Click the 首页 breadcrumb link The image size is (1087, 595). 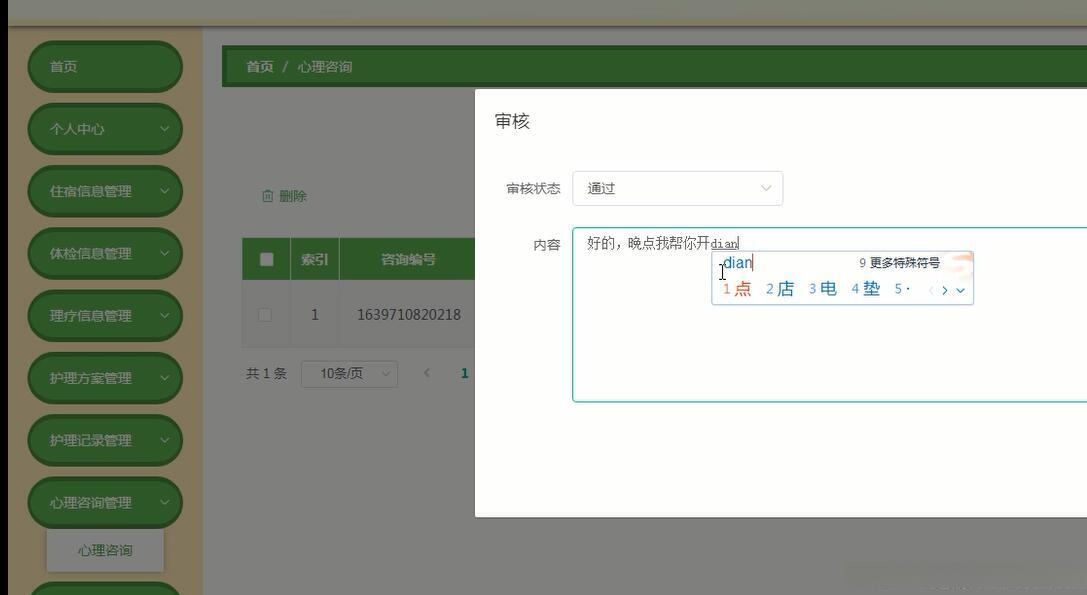point(258,66)
